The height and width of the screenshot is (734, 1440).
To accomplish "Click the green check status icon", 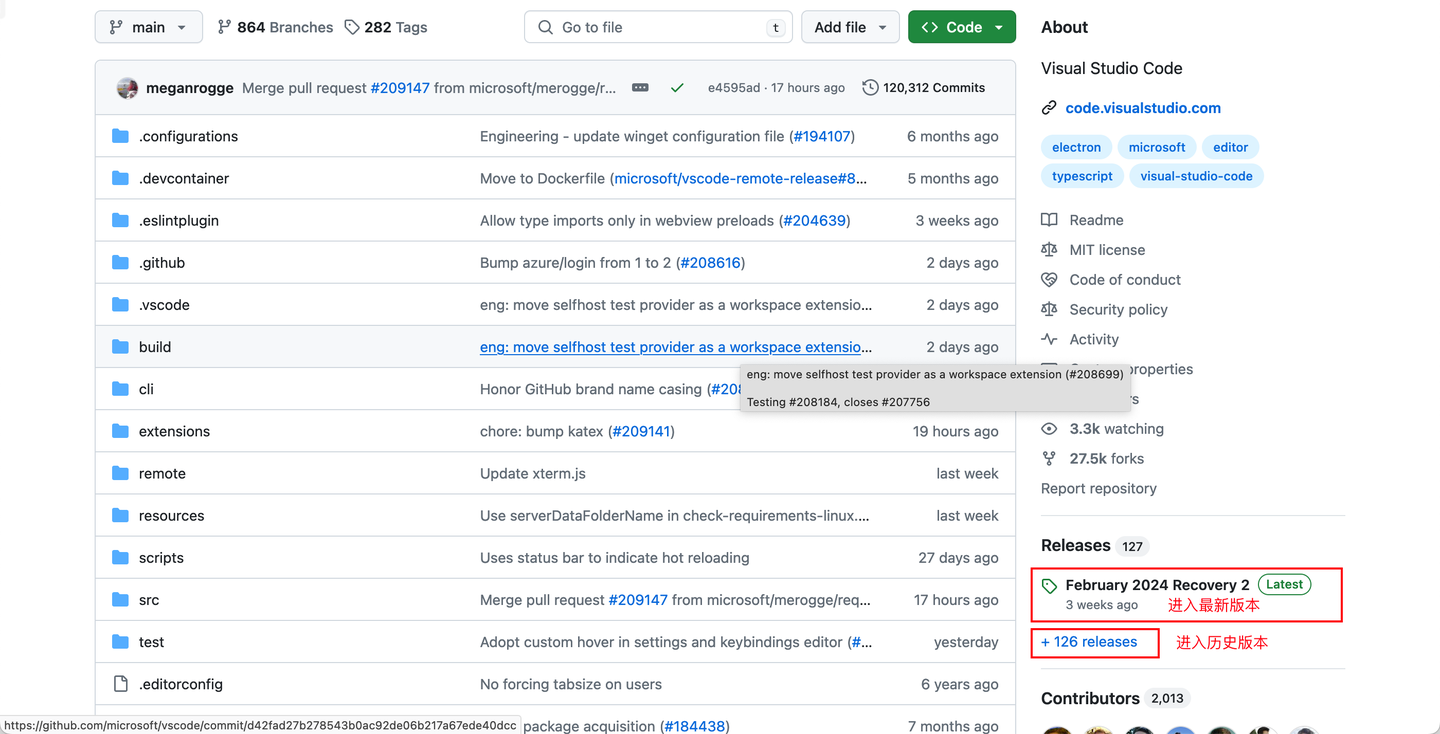I will tap(677, 88).
